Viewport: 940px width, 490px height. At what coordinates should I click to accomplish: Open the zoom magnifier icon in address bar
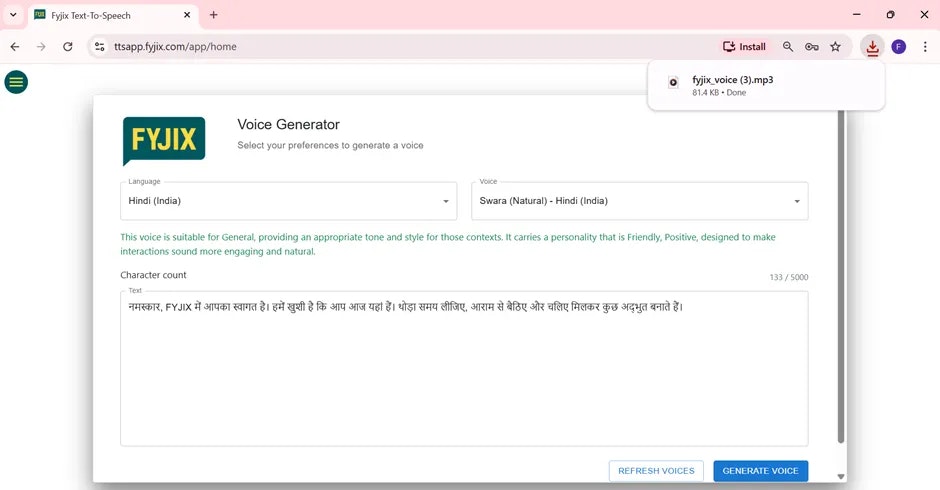pos(788,47)
